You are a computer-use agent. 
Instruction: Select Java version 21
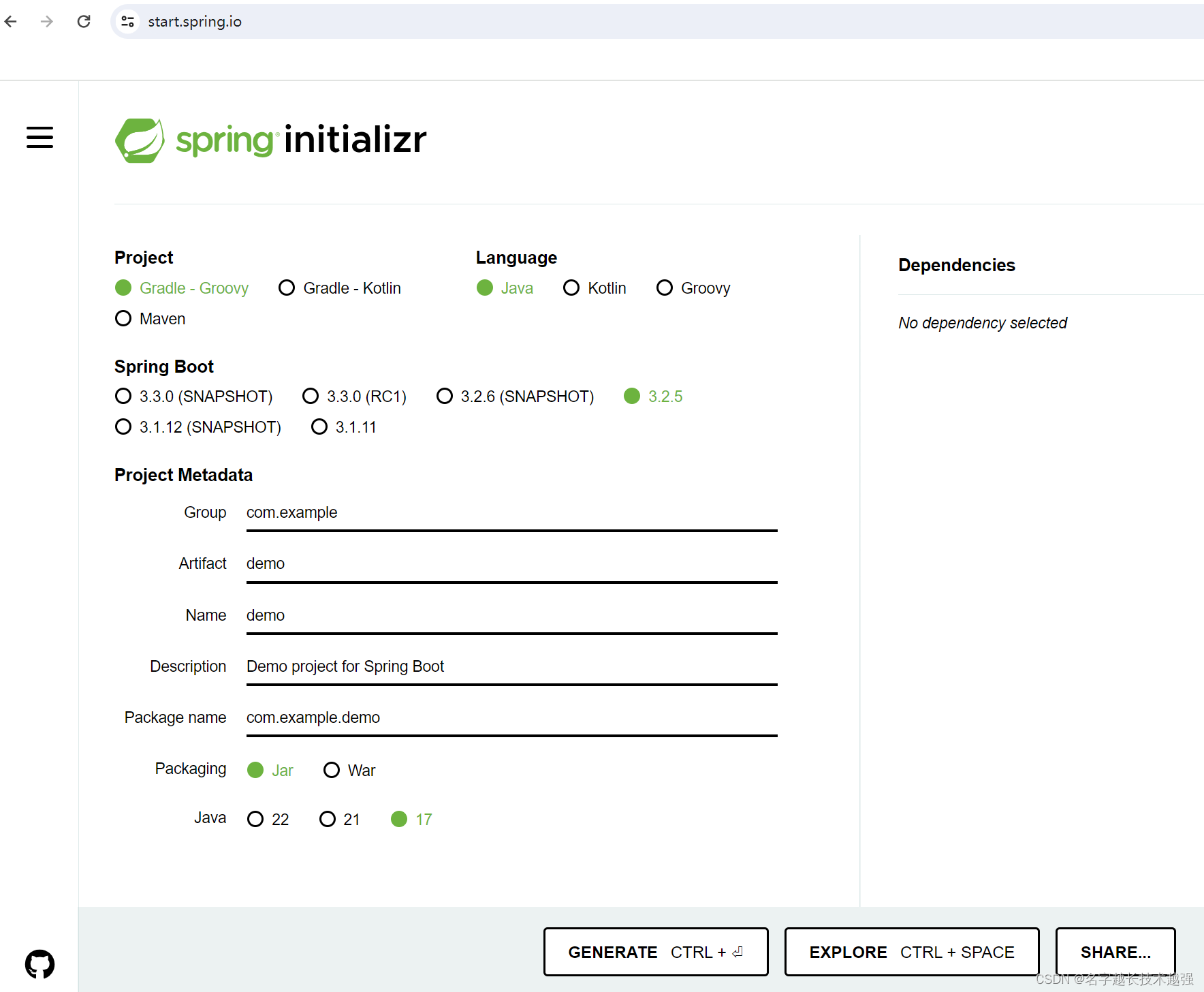coord(340,820)
